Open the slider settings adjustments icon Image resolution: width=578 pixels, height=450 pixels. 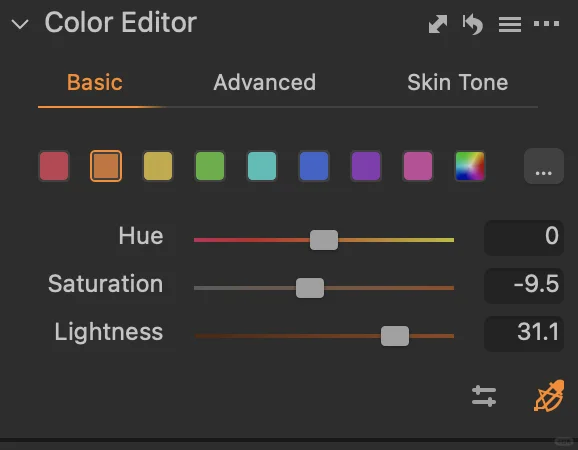(484, 396)
